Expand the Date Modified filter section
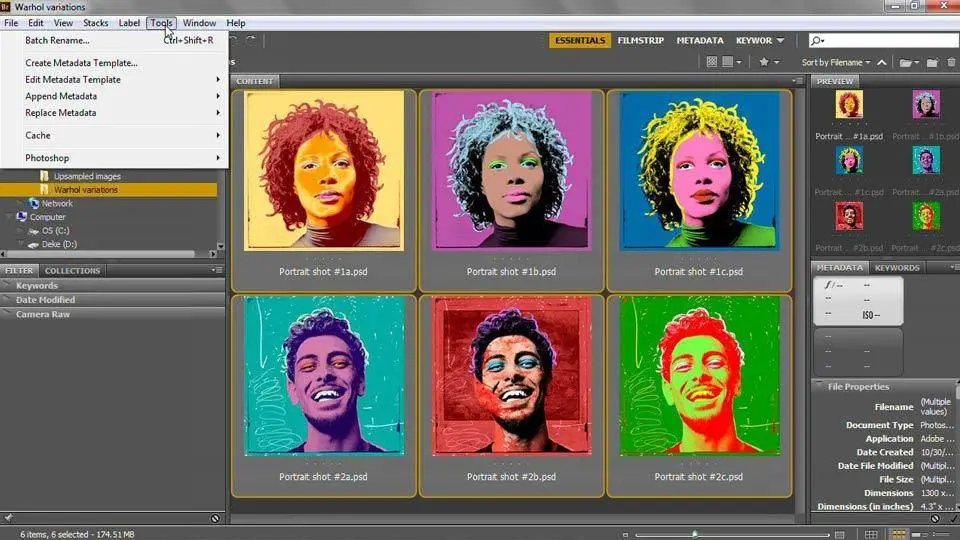960x540 pixels. click(45, 300)
